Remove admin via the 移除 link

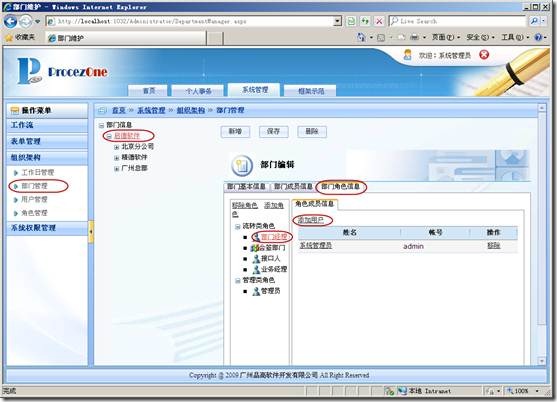point(493,245)
